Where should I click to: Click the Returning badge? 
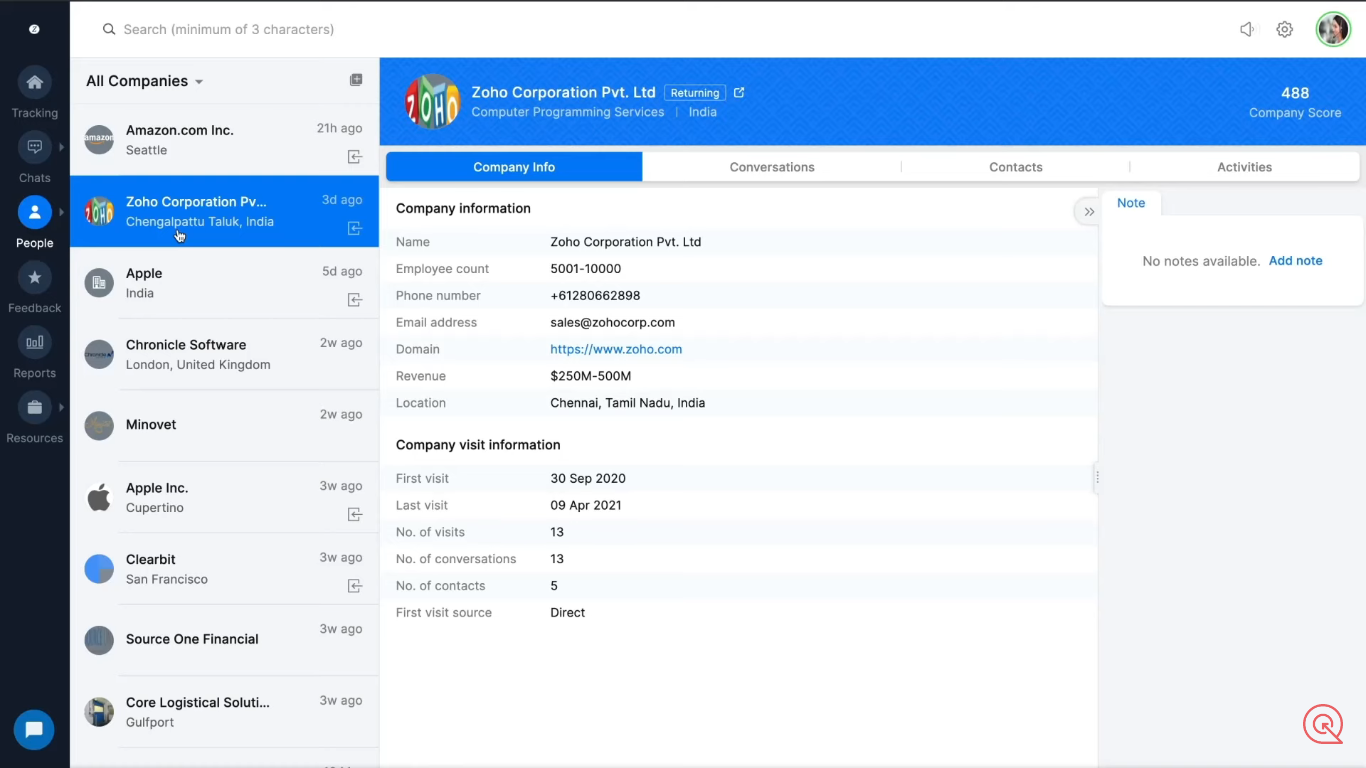(695, 93)
